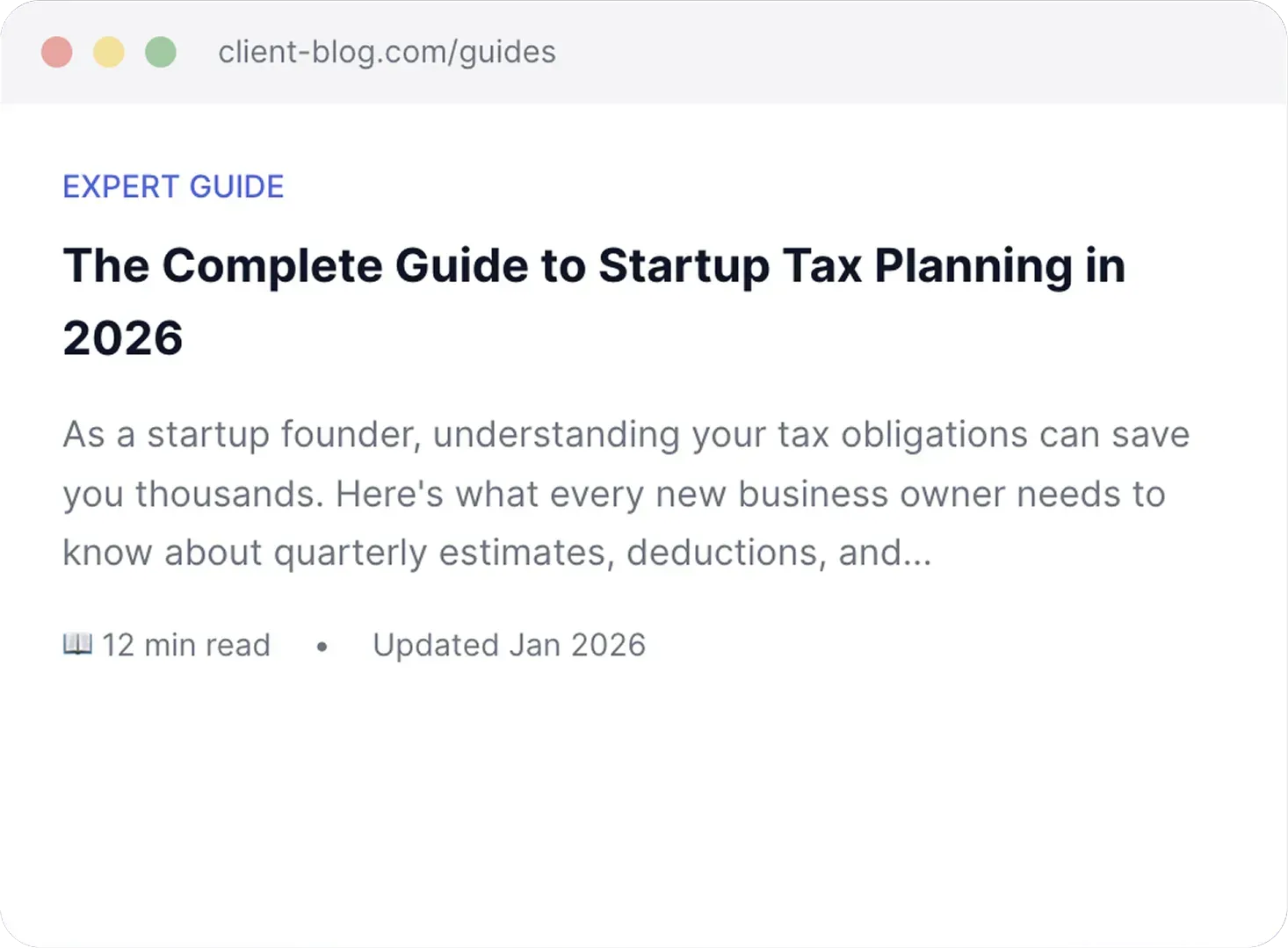Click the yellow window dot
Viewport: 1288px width, 948px height.
click(109, 52)
